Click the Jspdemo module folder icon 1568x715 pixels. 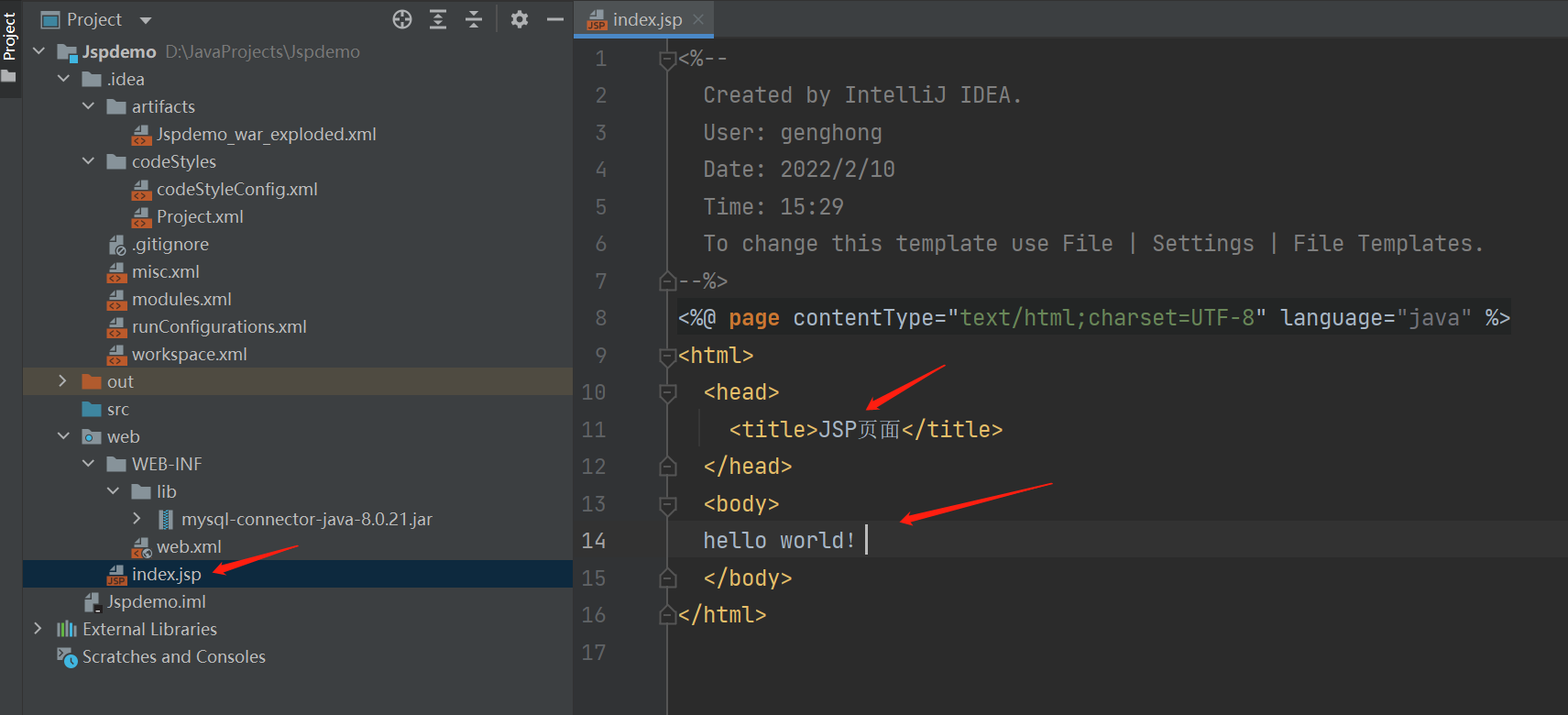point(67,51)
